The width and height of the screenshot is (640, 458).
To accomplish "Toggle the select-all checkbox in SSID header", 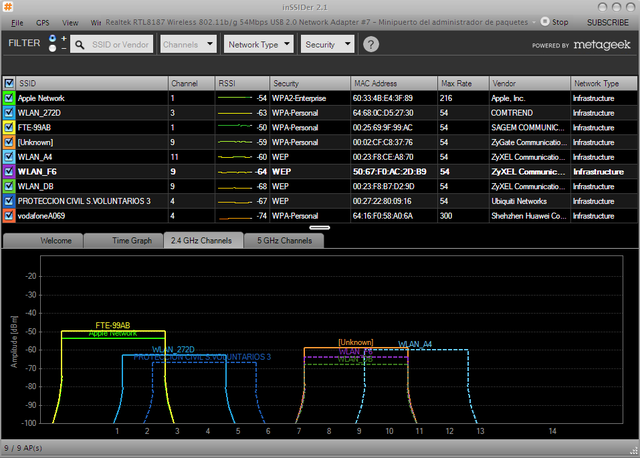I will [9, 83].
